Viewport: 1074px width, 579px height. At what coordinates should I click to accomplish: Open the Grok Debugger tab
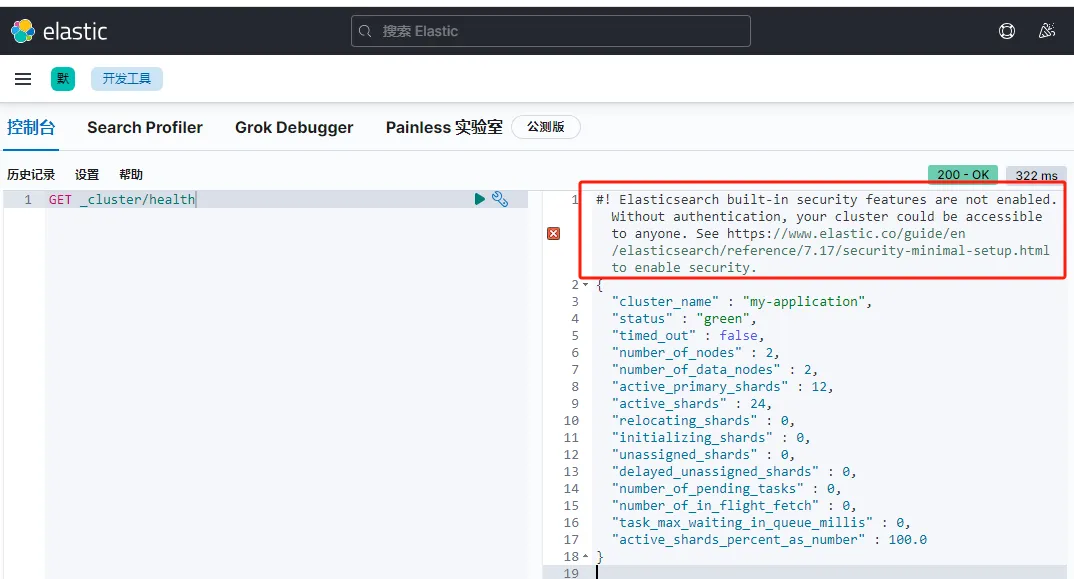pos(294,127)
